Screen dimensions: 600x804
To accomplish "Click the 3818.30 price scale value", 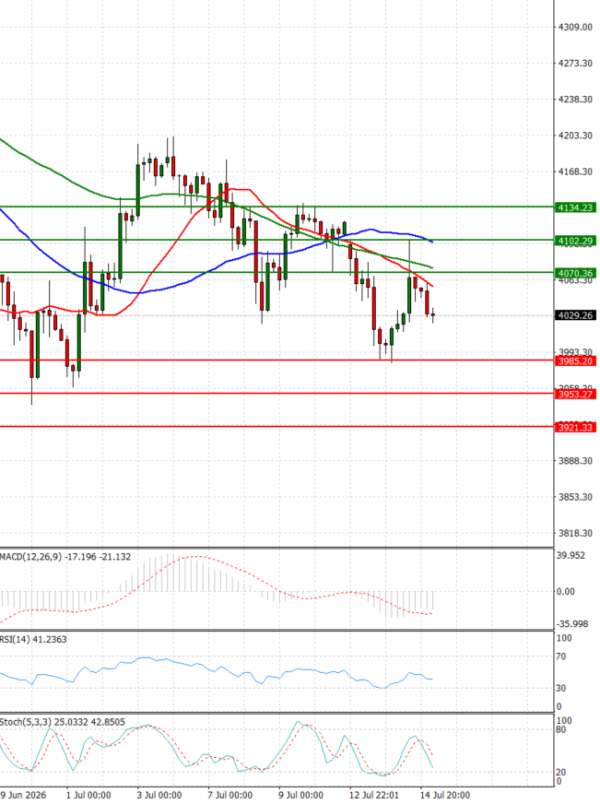I will coord(575,533).
